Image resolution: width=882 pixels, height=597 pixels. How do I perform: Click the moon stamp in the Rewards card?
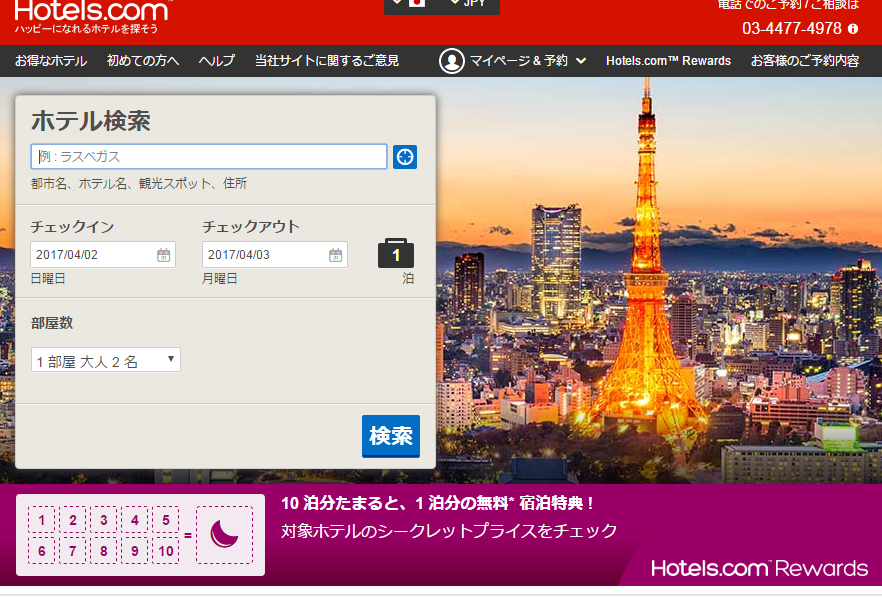[x=222, y=535]
